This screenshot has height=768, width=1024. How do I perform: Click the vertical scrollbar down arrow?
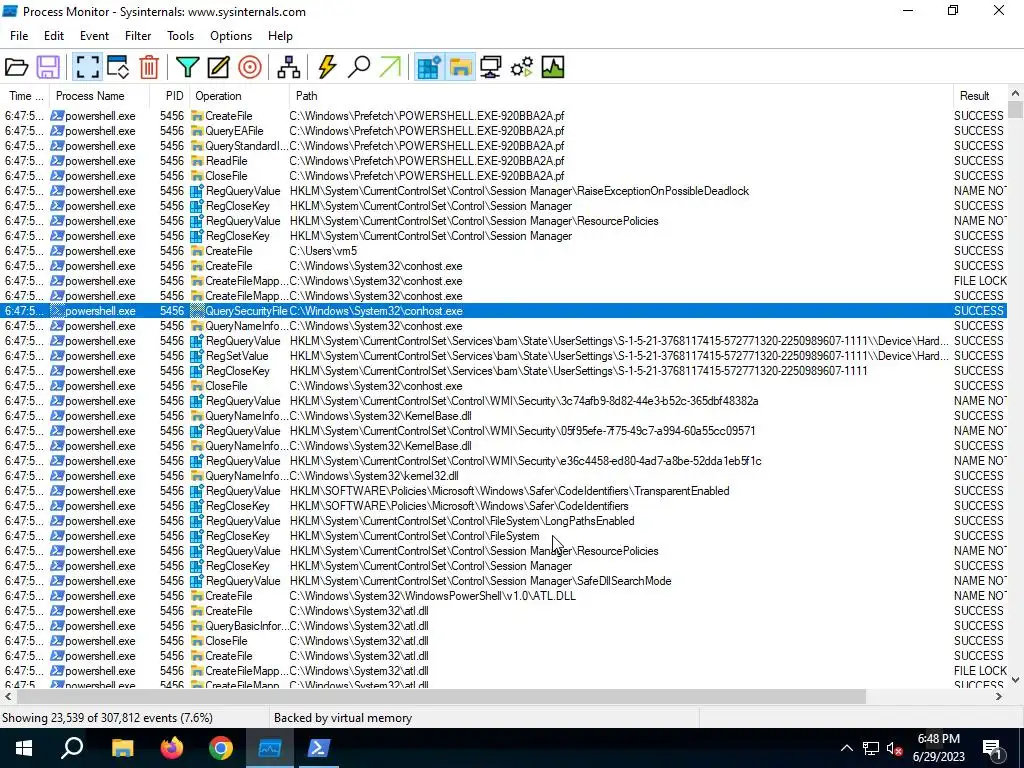click(x=1015, y=680)
